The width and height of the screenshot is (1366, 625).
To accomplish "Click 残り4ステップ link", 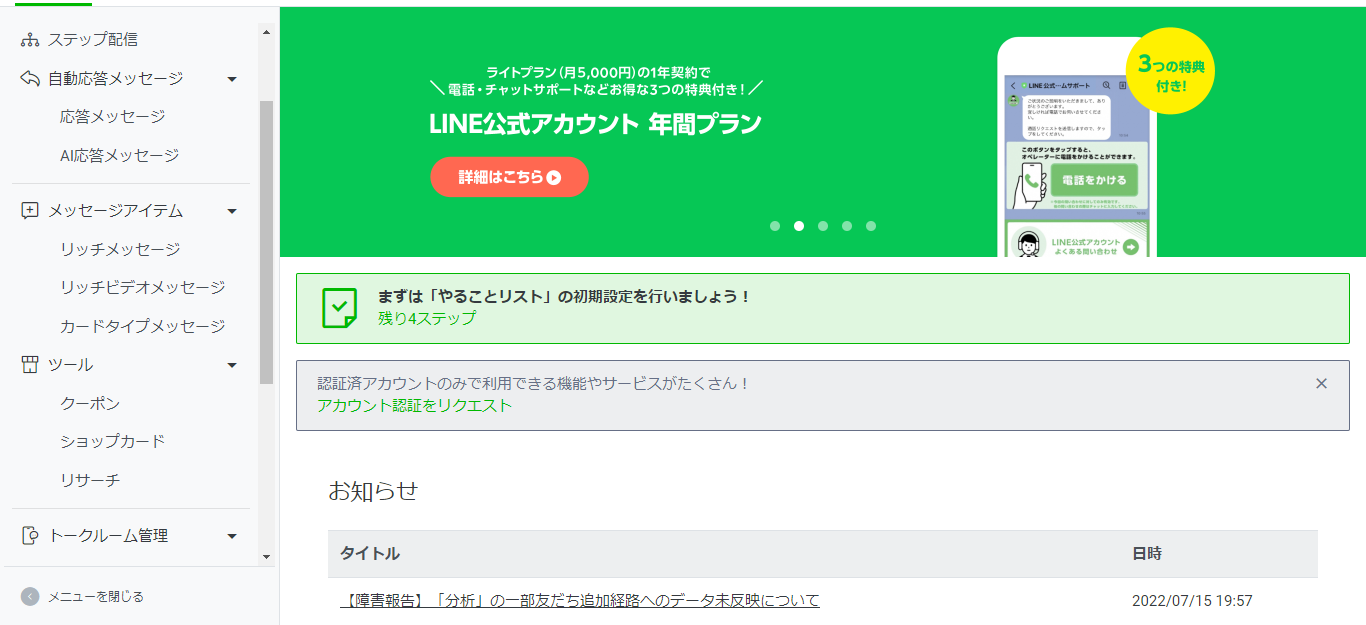I will [x=427, y=319].
